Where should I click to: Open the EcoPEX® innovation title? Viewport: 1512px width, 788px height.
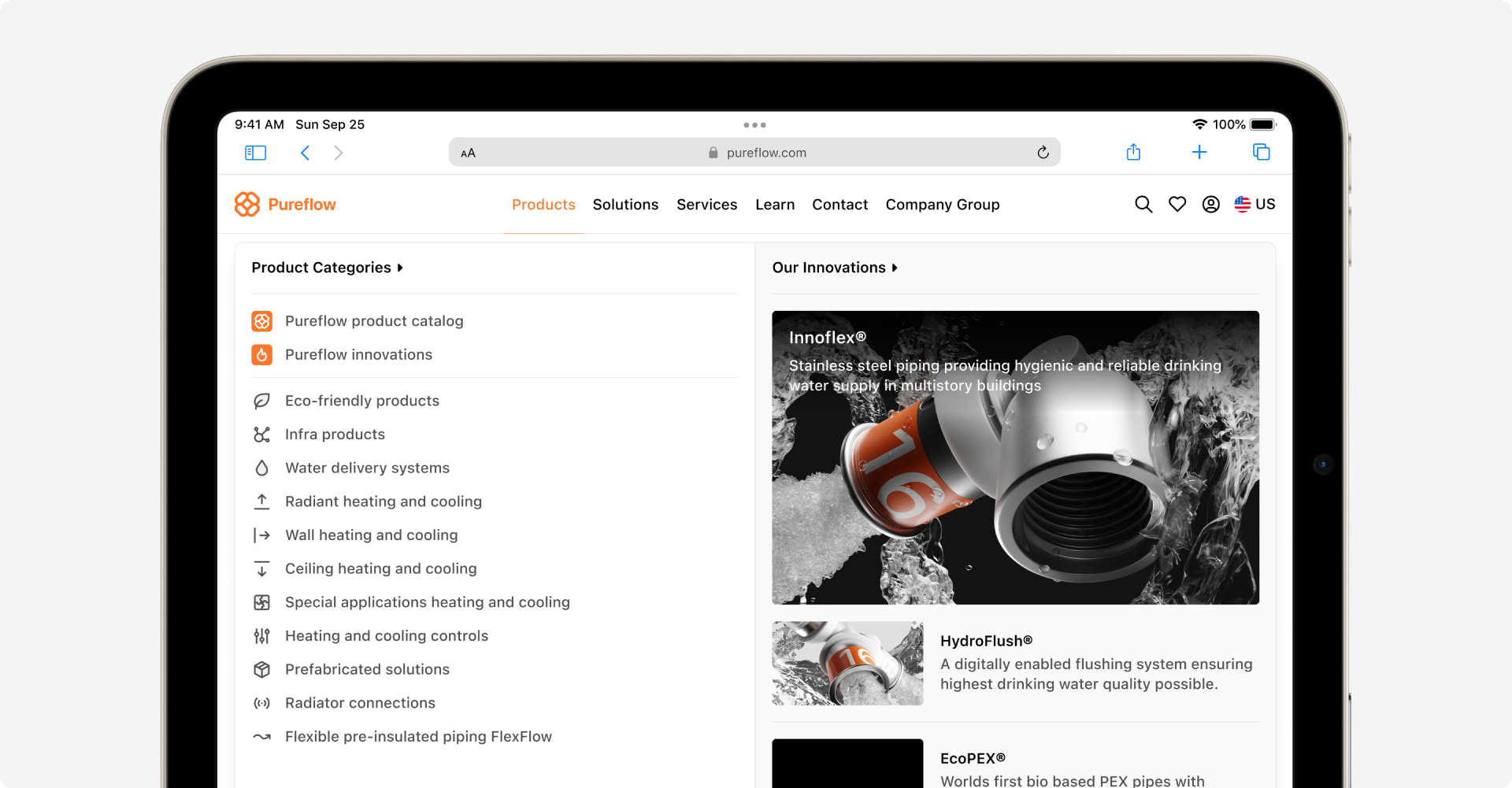click(x=973, y=758)
